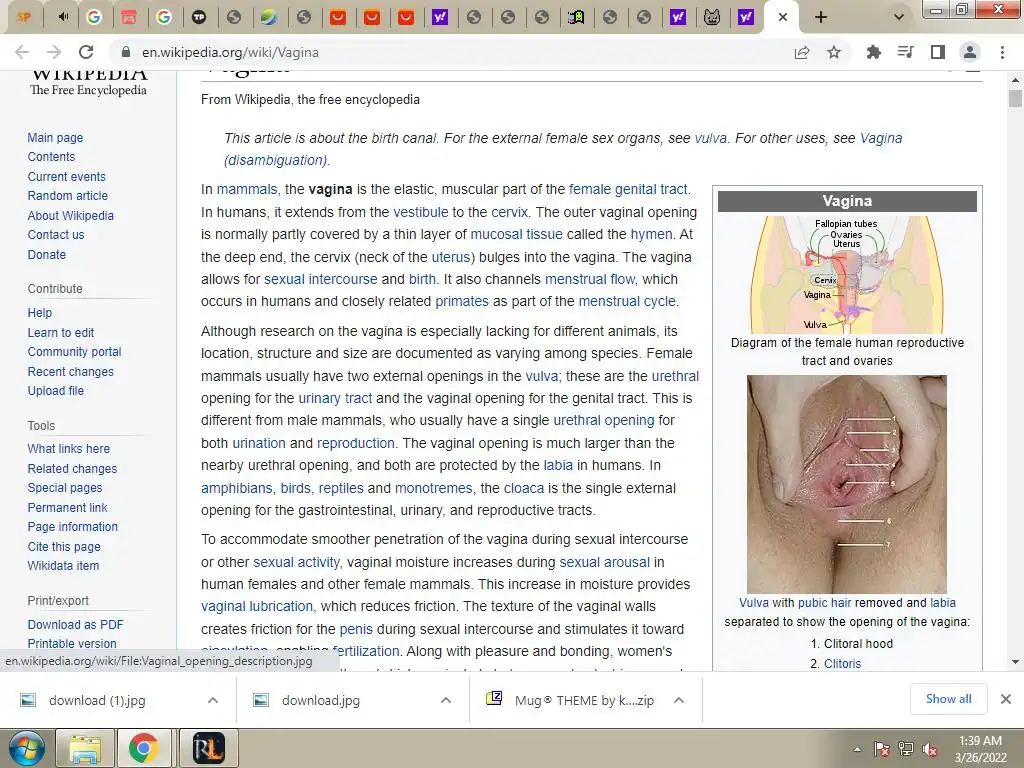Screen dimensions: 1024x768
Task: Switch to the first SP tab
Action: click(x=24, y=17)
